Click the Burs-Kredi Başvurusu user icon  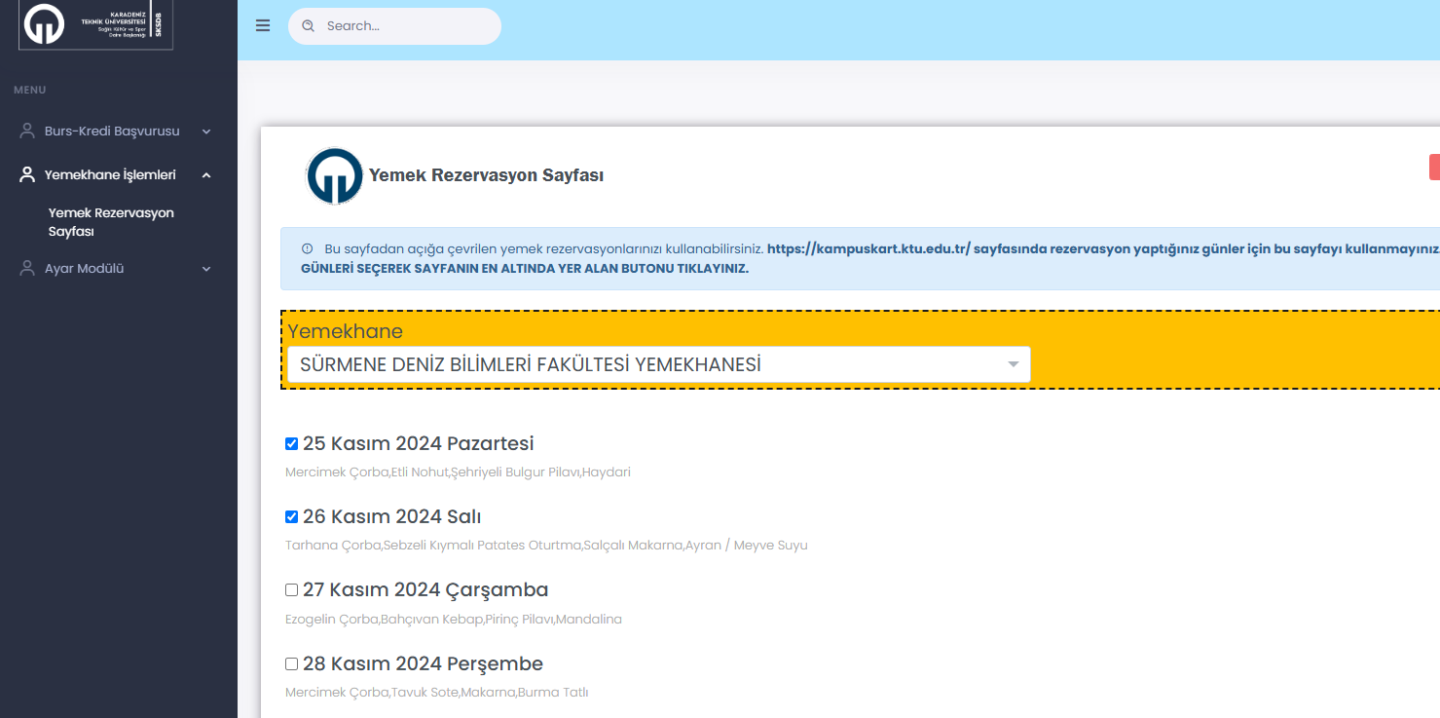(27, 131)
